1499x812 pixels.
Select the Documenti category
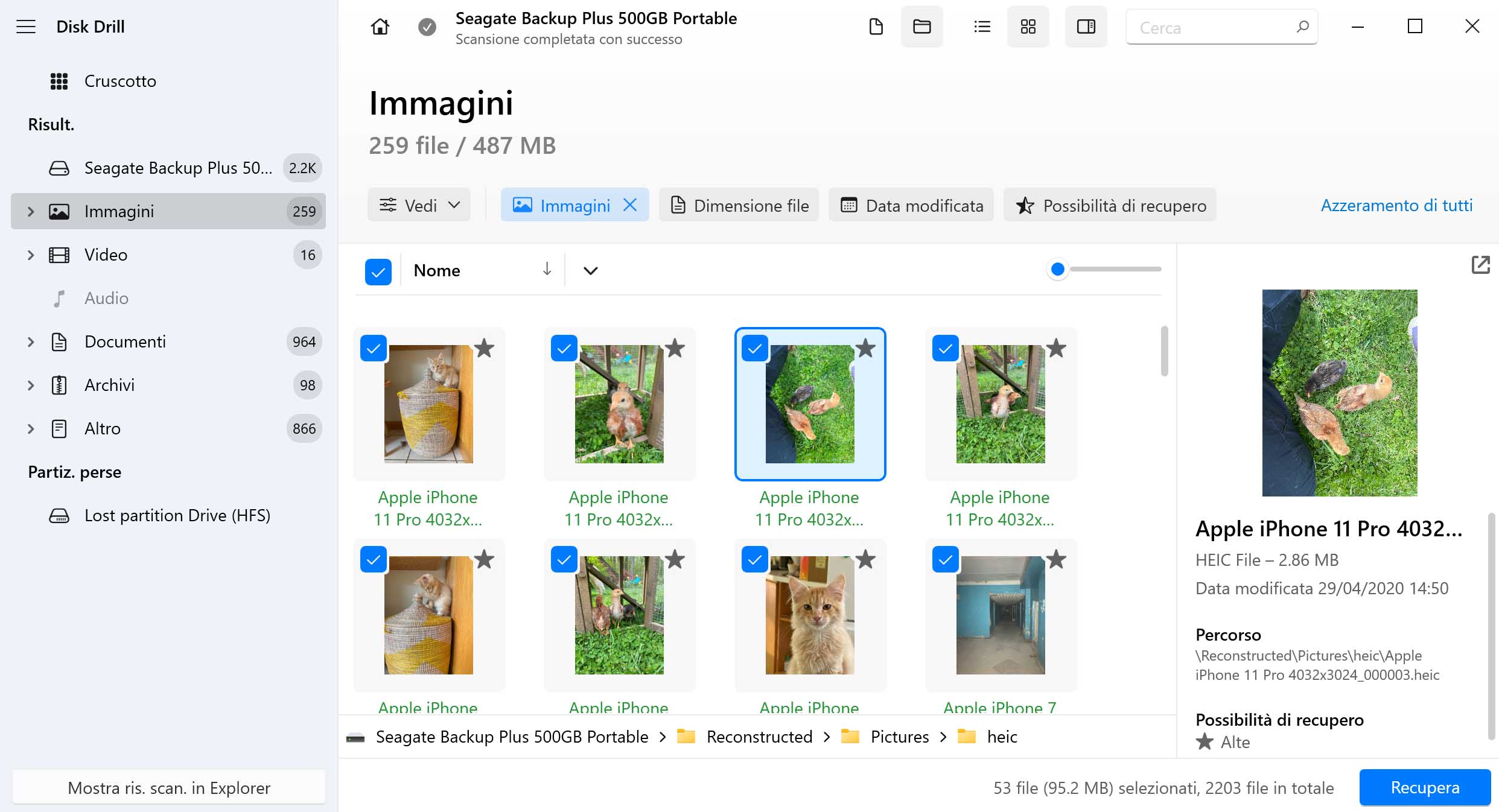click(x=168, y=341)
